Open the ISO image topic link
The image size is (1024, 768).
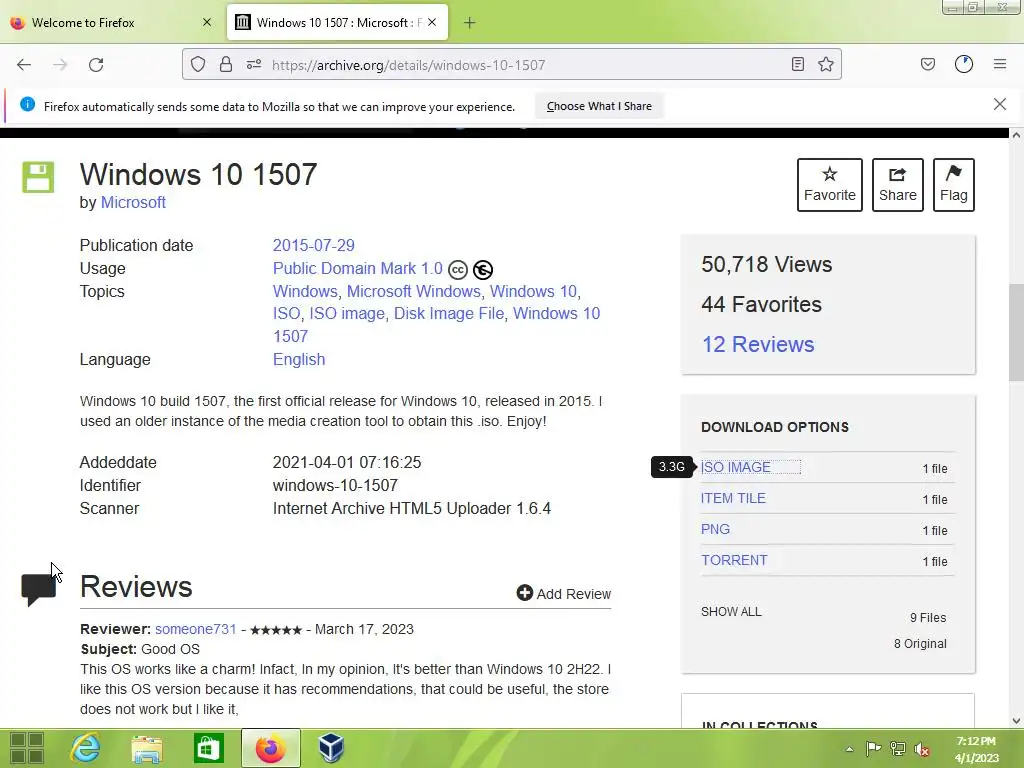pyautogui.click(x=347, y=313)
